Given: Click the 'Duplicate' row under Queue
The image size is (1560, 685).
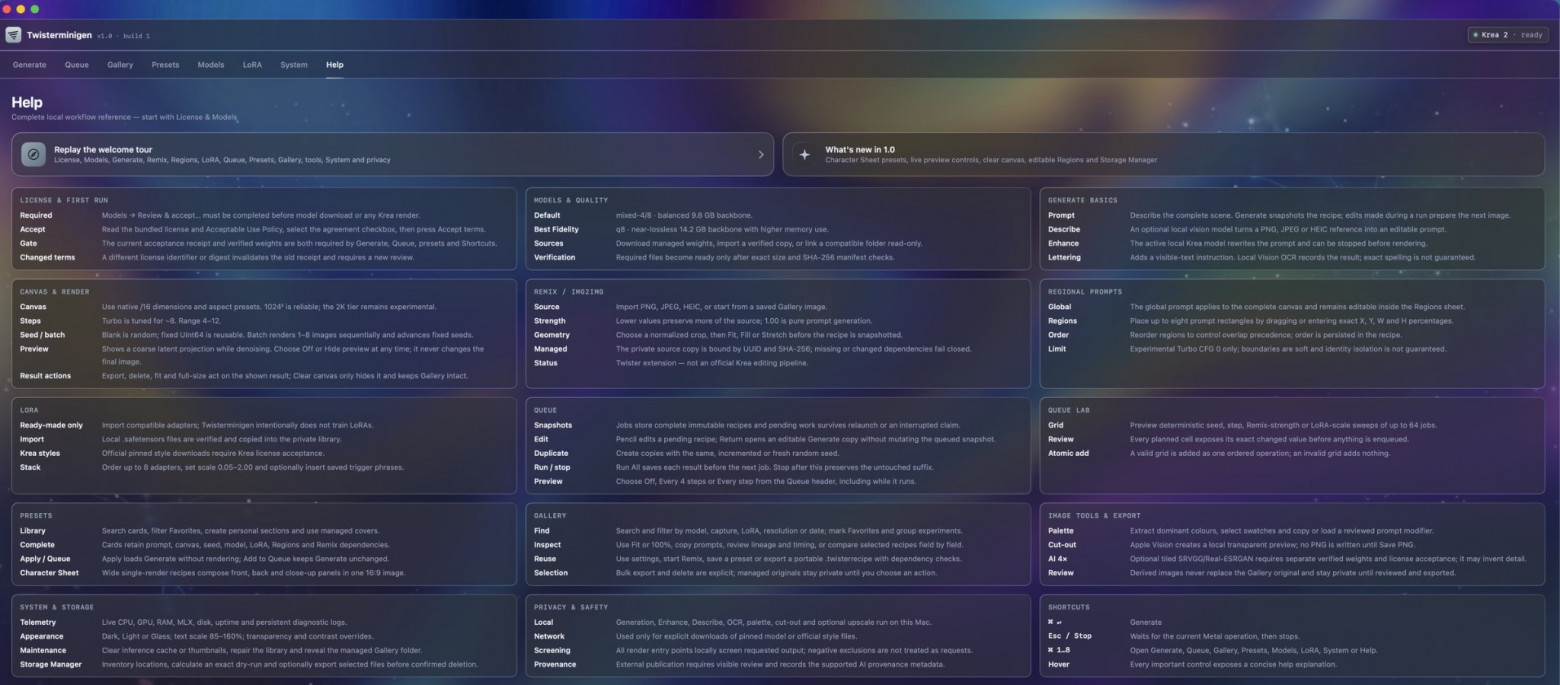Looking at the screenshot, I should click(x=778, y=453).
